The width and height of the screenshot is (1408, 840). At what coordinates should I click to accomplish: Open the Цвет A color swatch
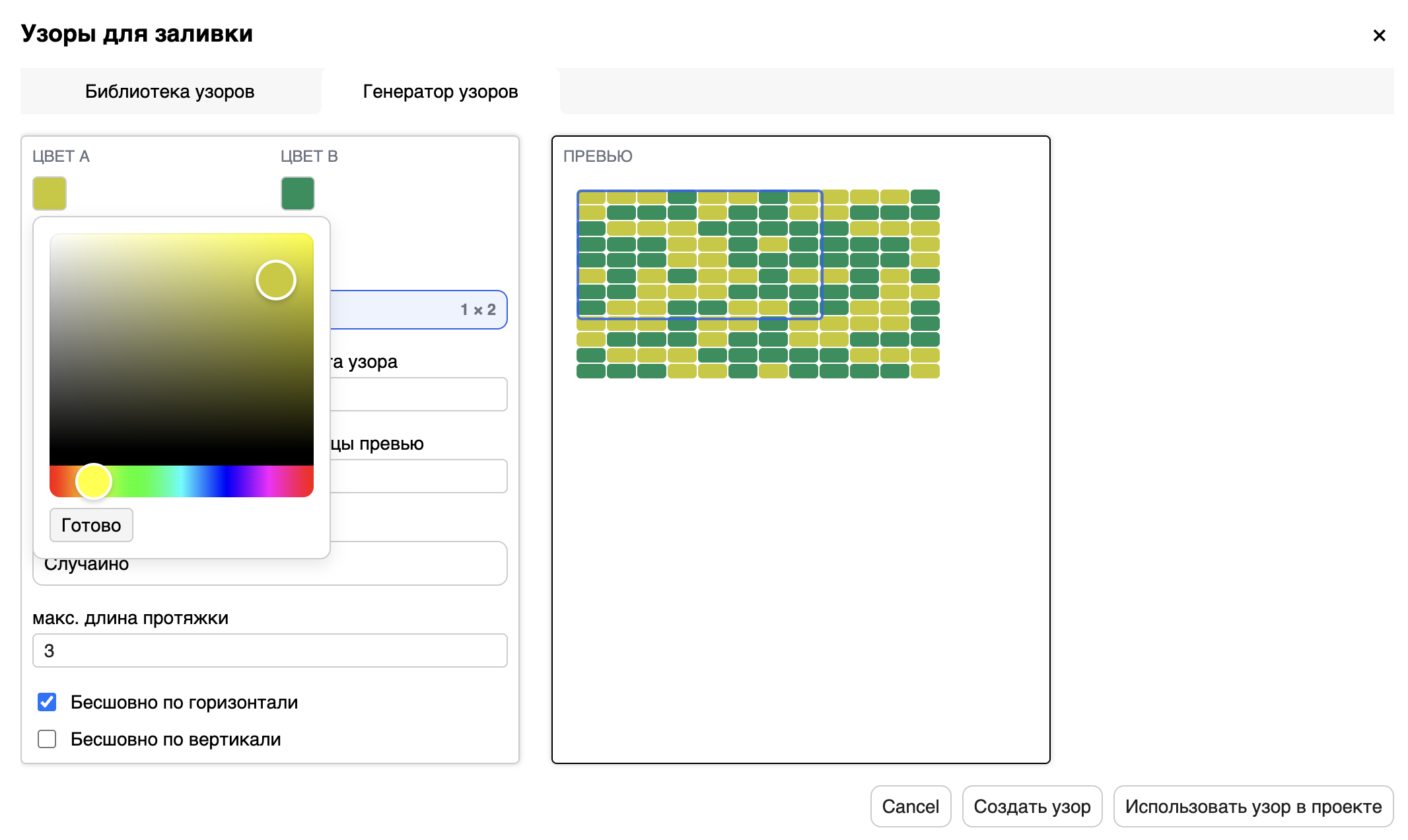point(50,193)
